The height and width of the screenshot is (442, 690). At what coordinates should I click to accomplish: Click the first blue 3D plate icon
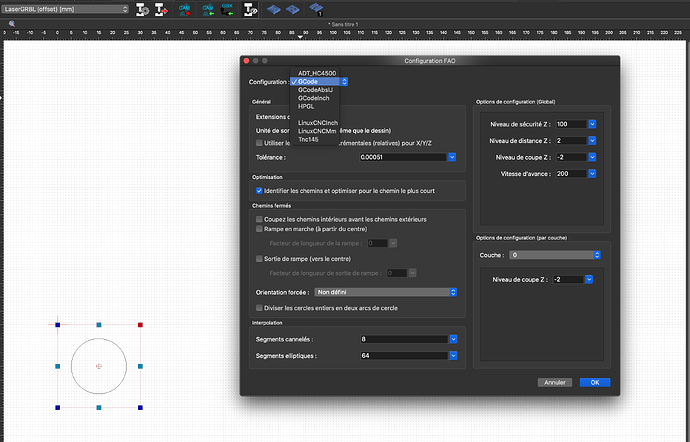(x=274, y=9)
